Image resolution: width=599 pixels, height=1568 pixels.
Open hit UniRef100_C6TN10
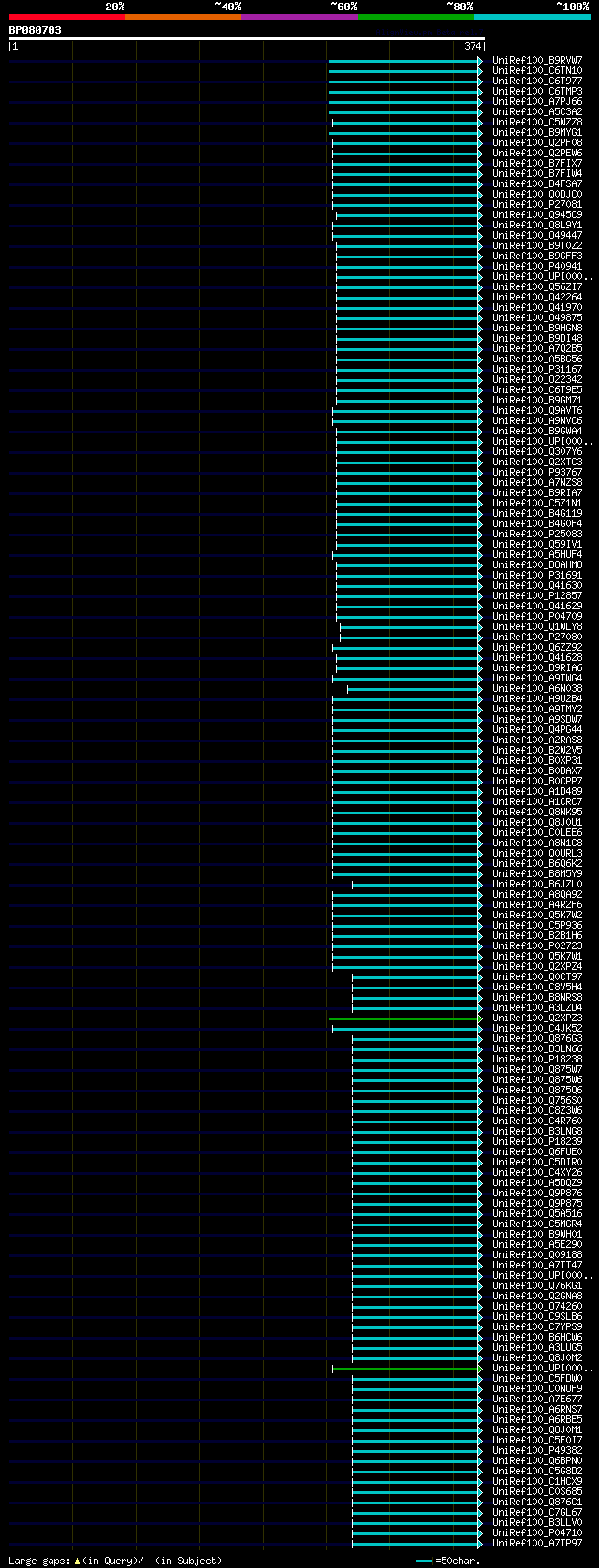[x=537, y=71]
